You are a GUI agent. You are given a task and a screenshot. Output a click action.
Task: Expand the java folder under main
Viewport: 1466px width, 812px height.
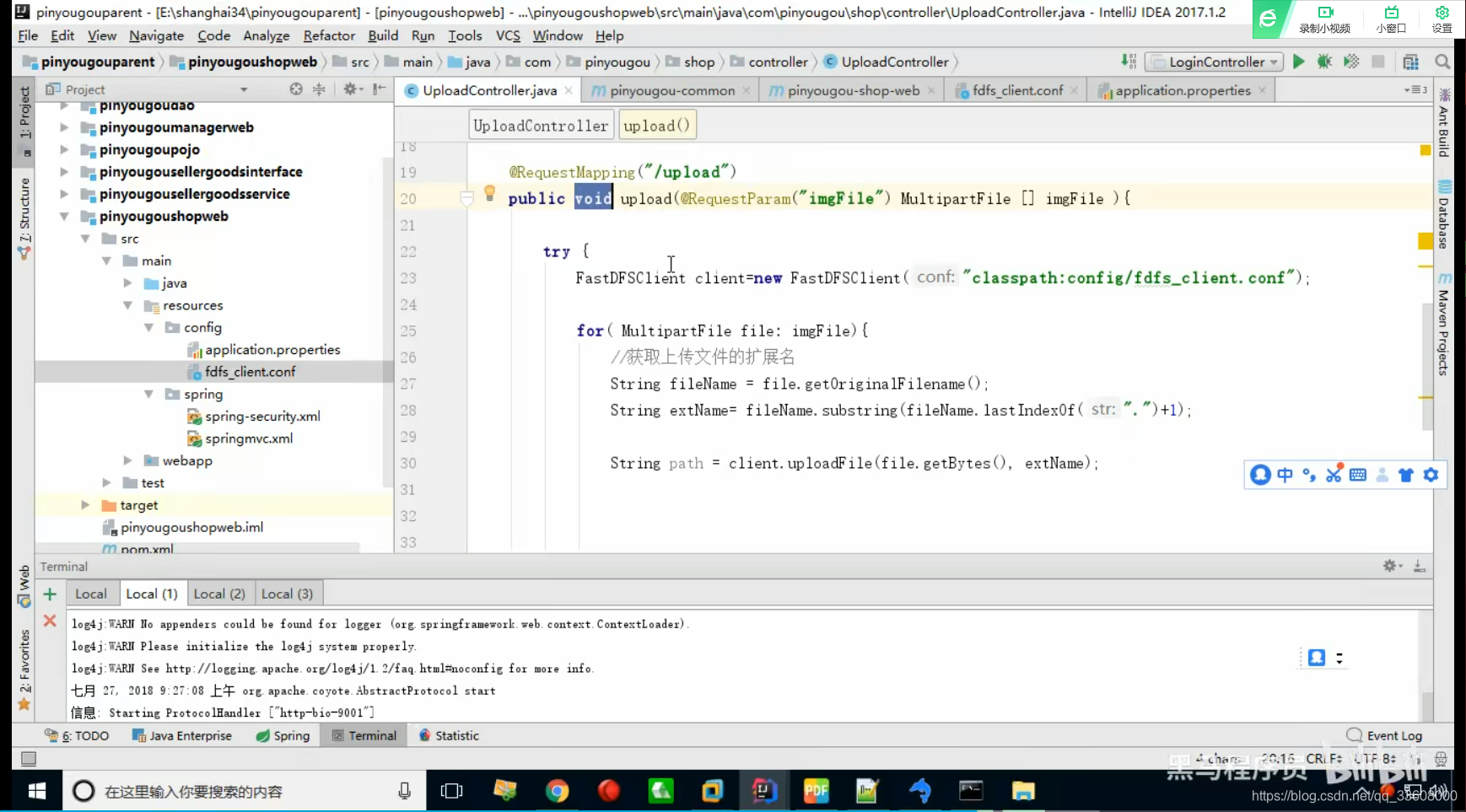click(127, 283)
